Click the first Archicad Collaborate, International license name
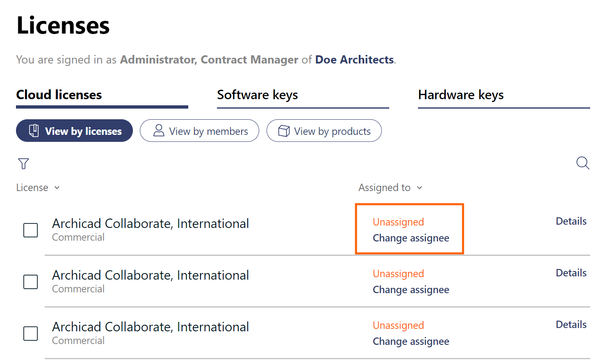The image size is (600, 362). [150, 223]
